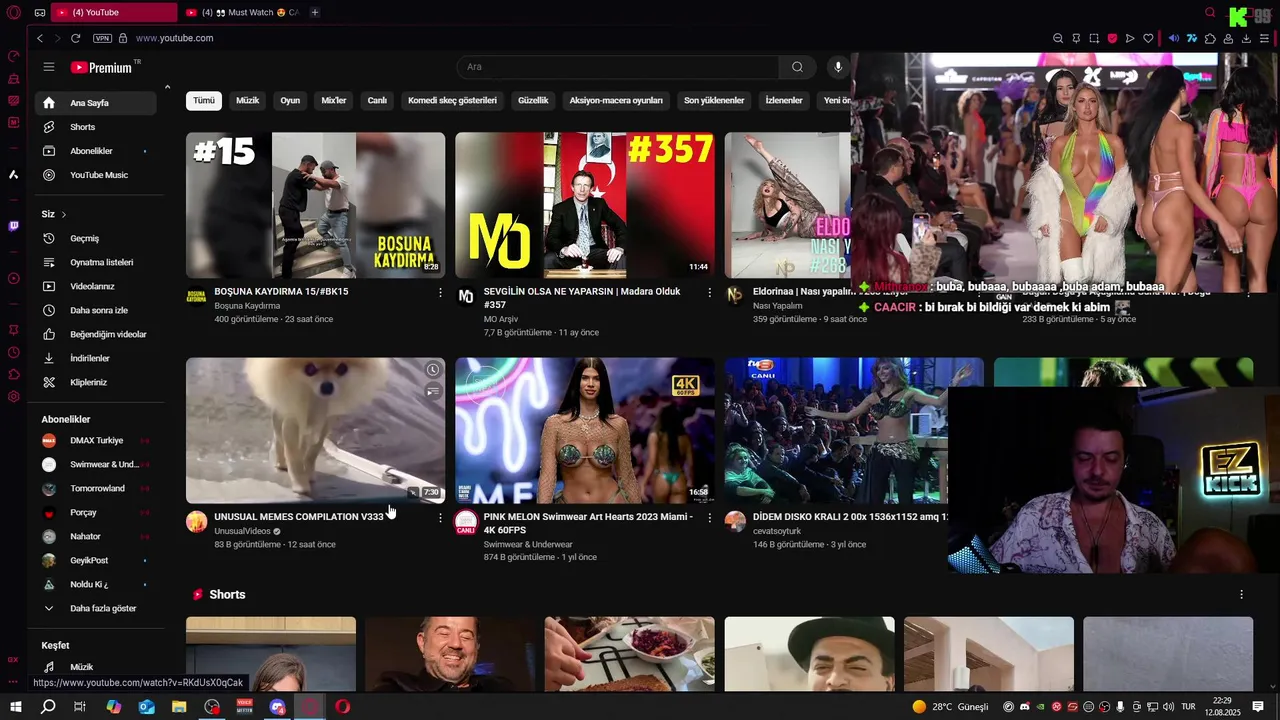Collapse sidebar with the small up-arrow scrollbar

pyautogui.click(x=167, y=88)
